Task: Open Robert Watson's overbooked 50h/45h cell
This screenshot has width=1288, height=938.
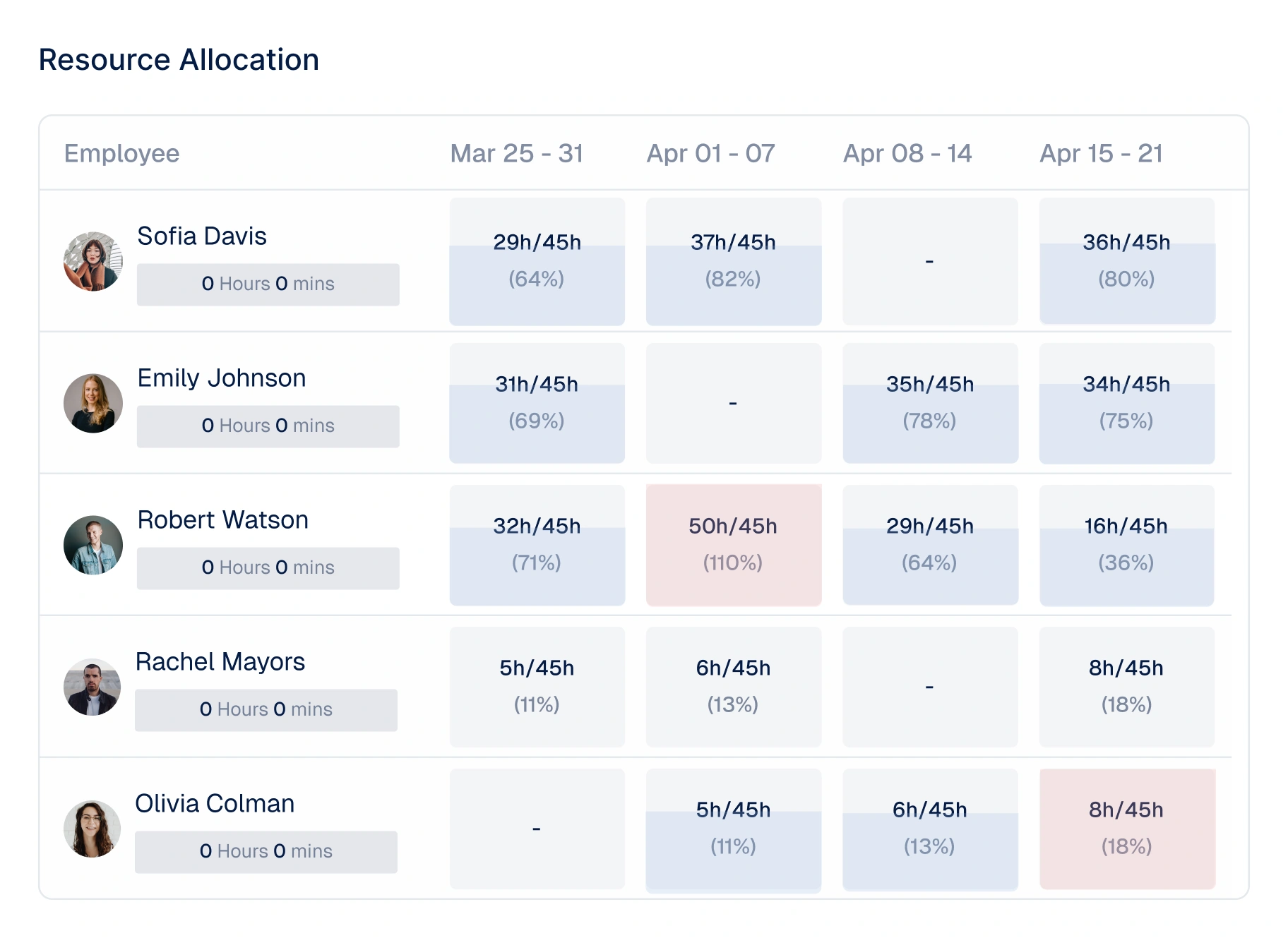Action: point(734,545)
